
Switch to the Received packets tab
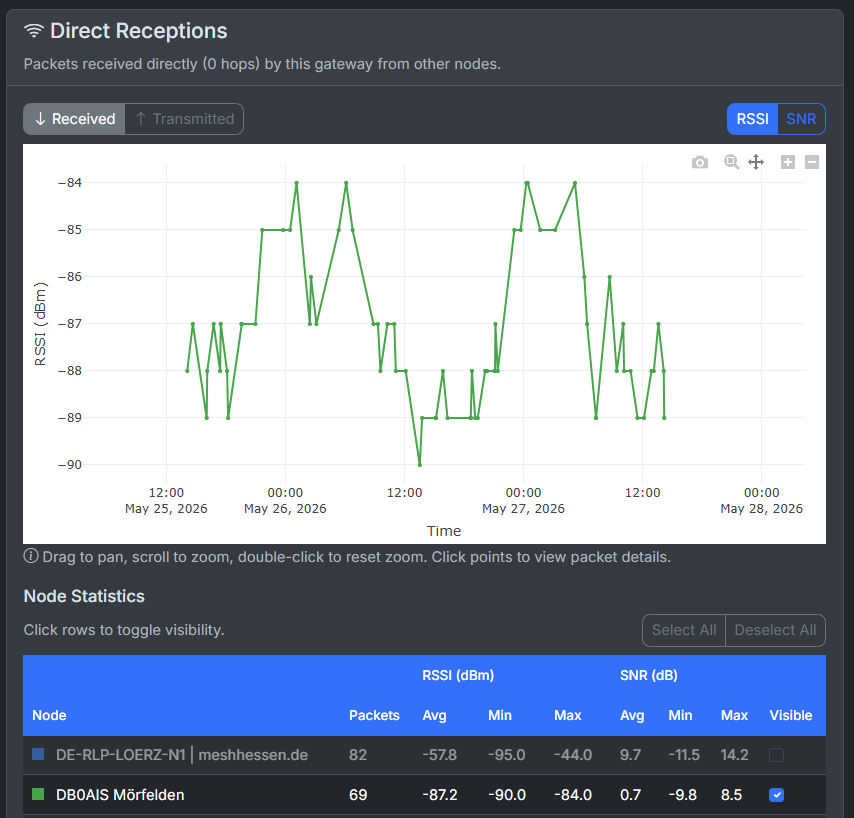point(75,119)
